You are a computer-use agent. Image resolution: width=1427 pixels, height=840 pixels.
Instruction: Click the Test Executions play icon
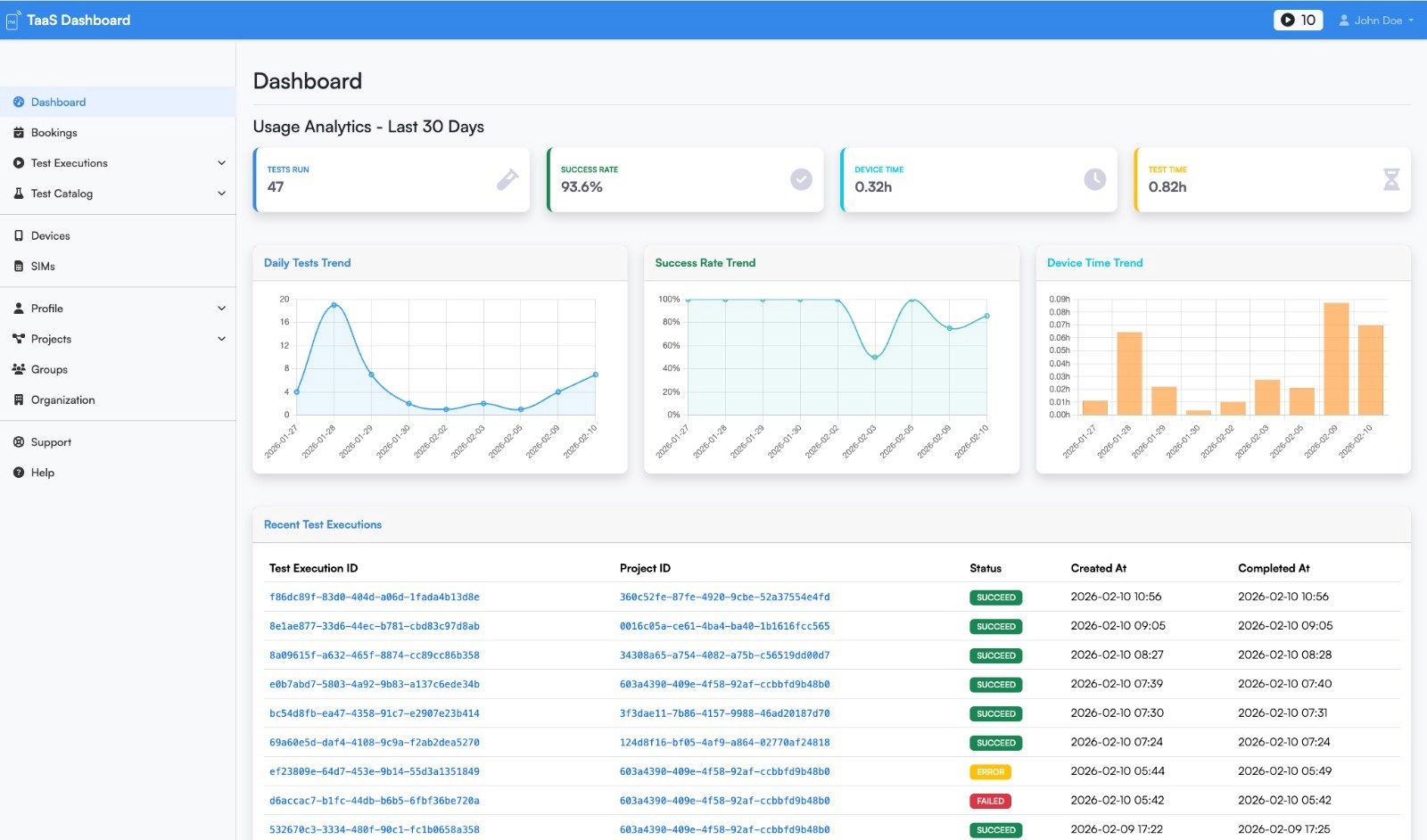(19, 163)
